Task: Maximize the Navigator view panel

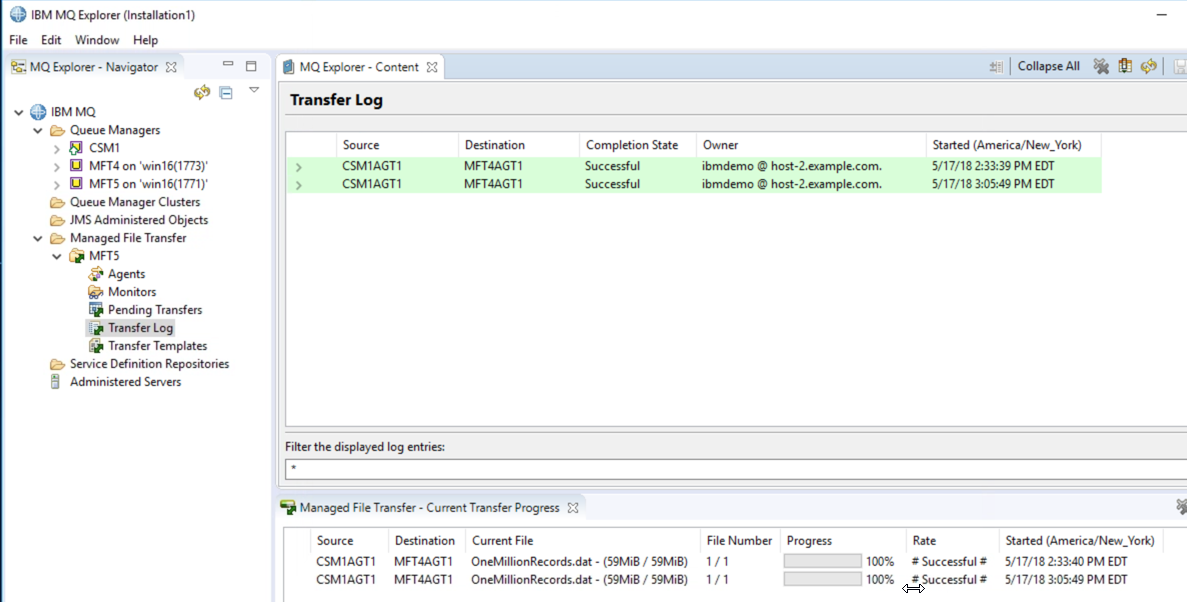Action: pyautogui.click(x=251, y=67)
